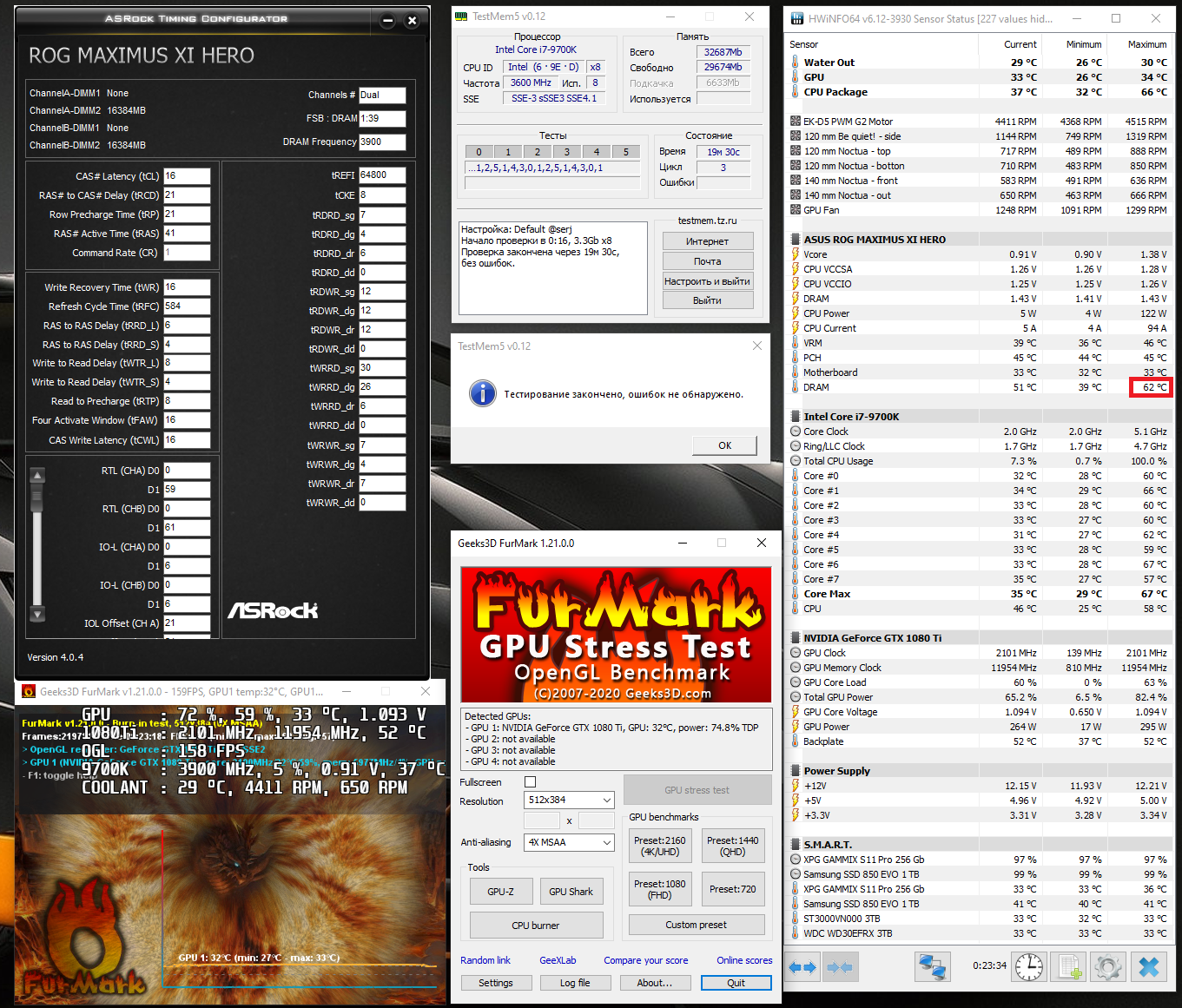The width and height of the screenshot is (1182, 1008).
Task: Open the Custom preset benchmark
Action: tap(697, 925)
